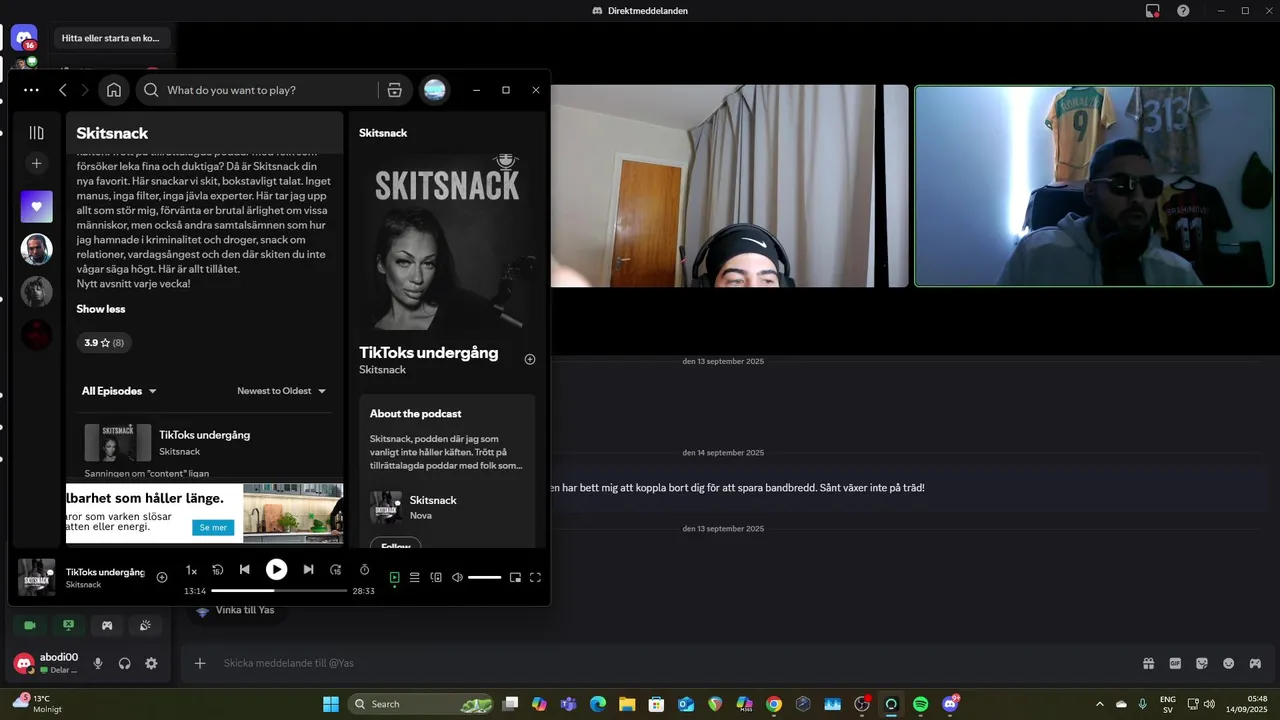This screenshot has width=1280, height=720.
Task: Skip to the previous track
Action: (x=245, y=570)
